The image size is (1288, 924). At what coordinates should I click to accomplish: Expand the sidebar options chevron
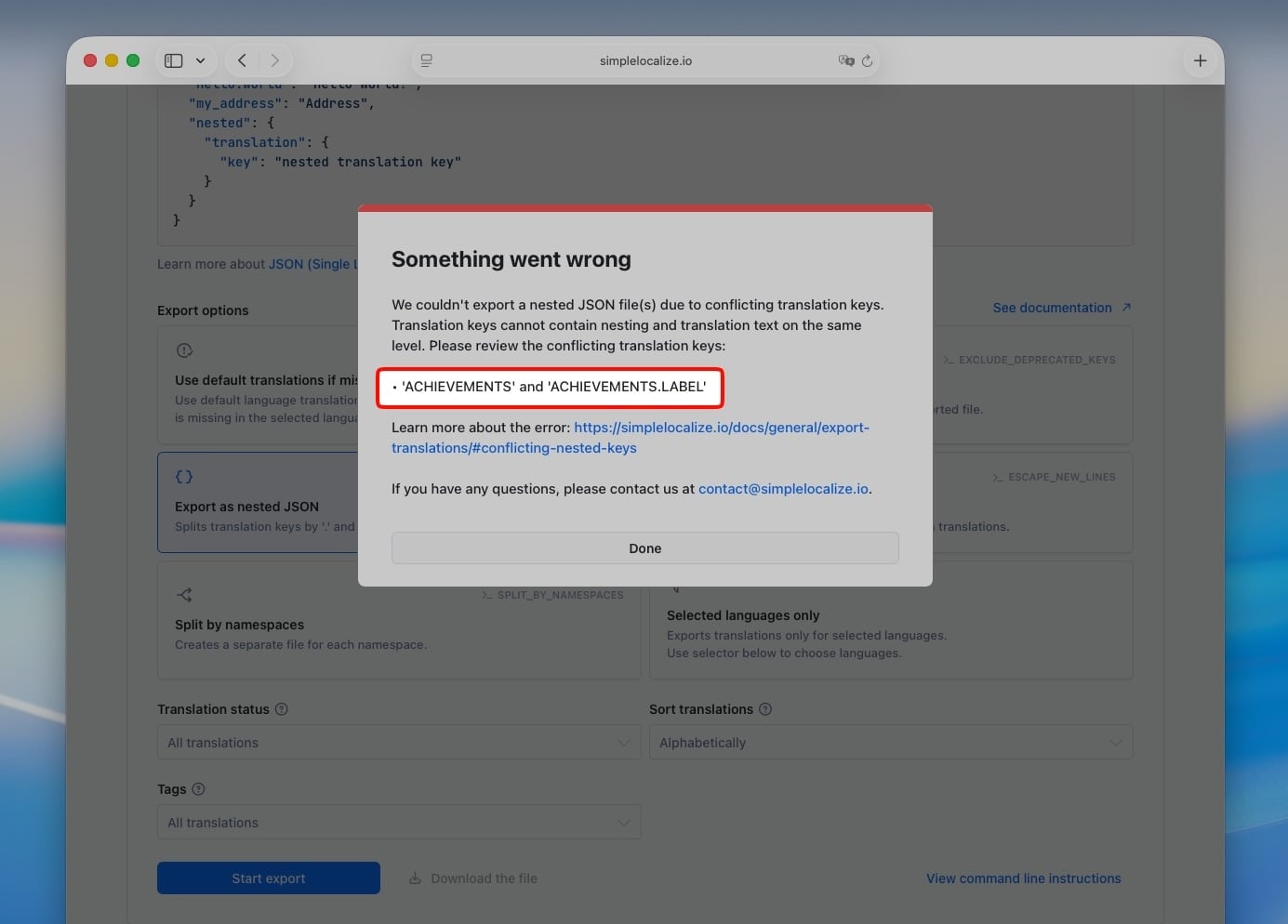pyautogui.click(x=200, y=60)
